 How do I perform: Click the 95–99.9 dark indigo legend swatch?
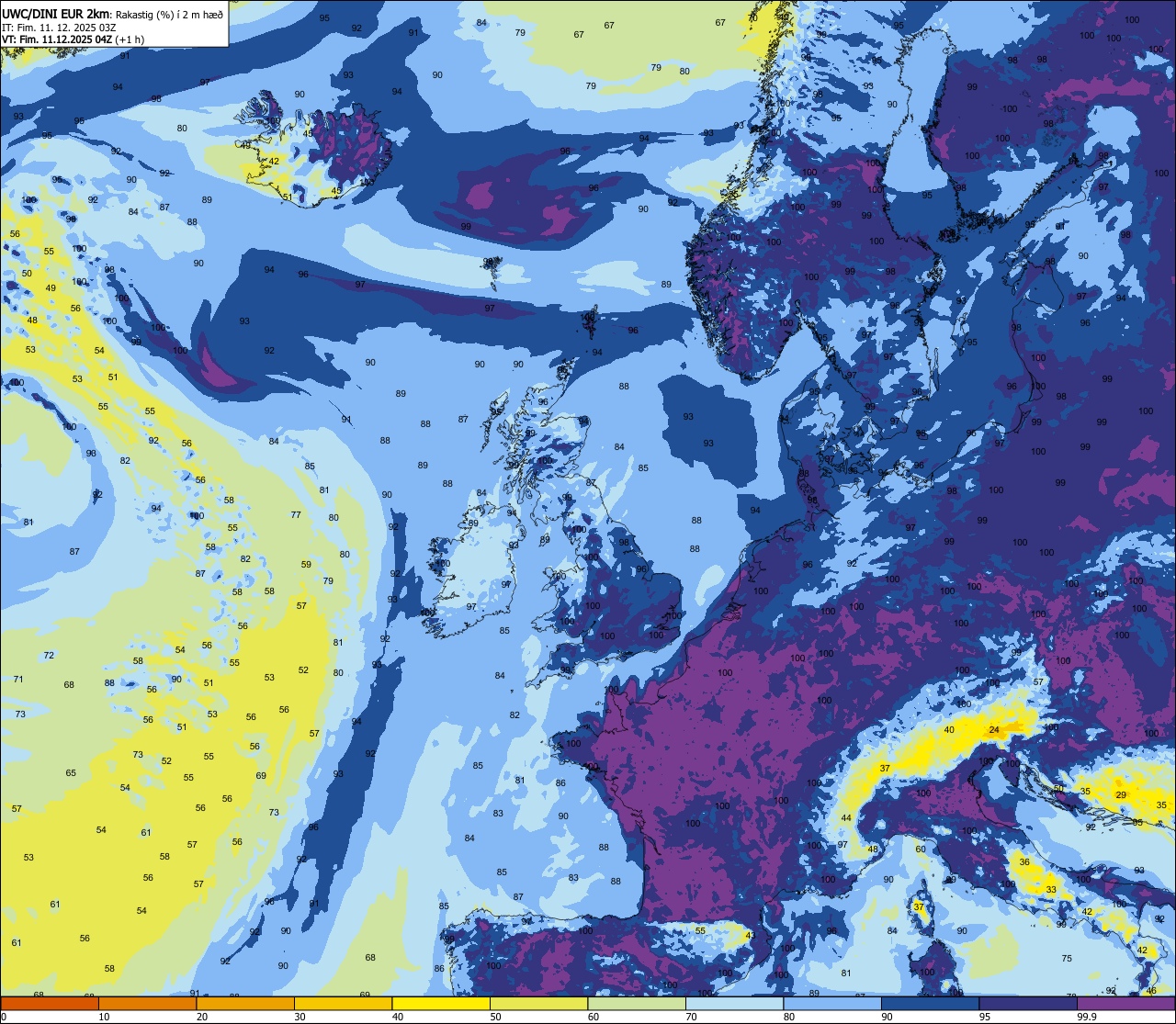pos(1028,1003)
